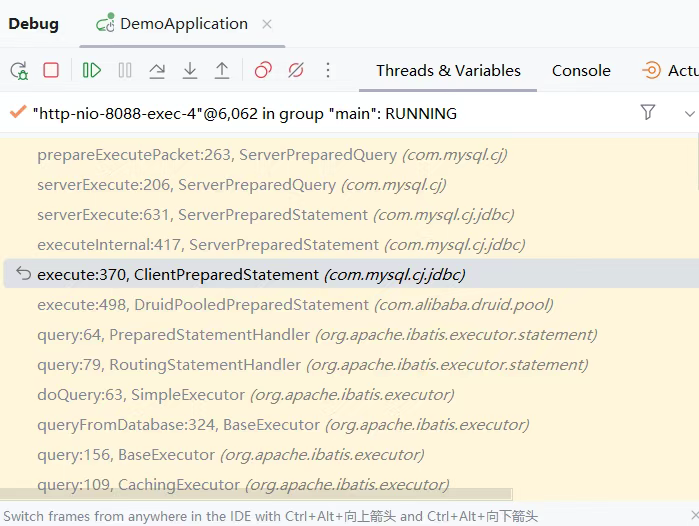Toggle Mute Breakpoints
Image resolution: width=699 pixels, height=526 pixels.
click(295, 70)
